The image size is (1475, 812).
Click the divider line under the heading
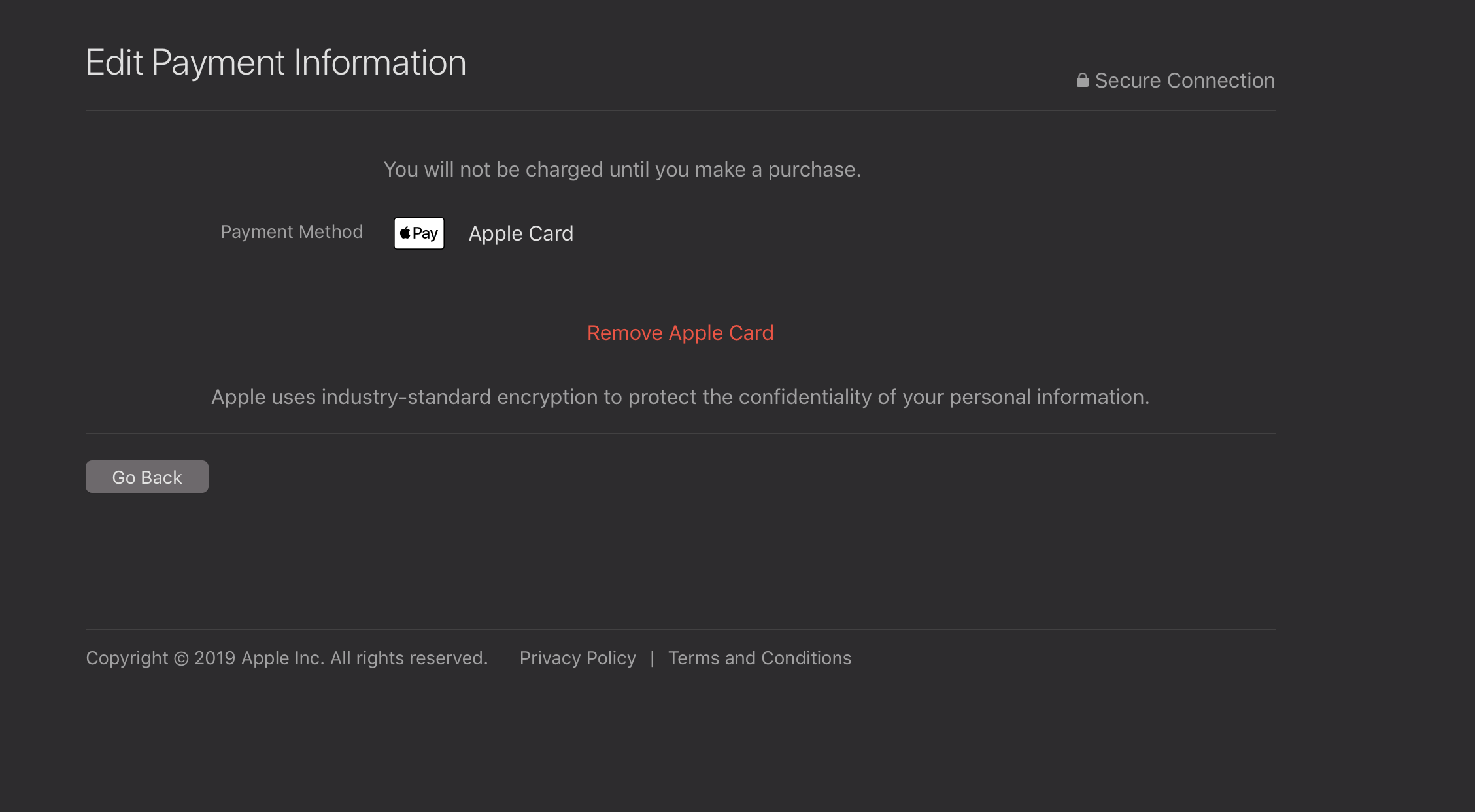pos(680,110)
